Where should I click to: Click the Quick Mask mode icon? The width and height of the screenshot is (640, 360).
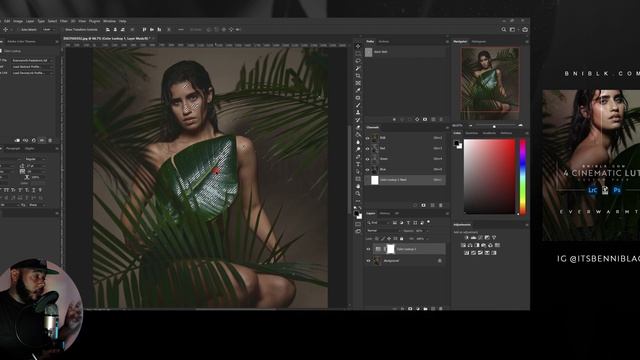(358, 224)
